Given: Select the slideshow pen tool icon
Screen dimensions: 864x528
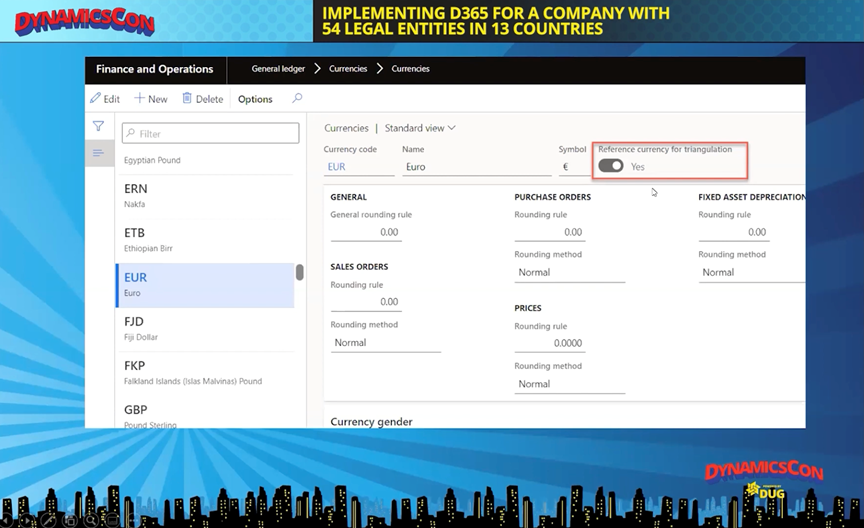Looking at the screenshot, I should [47, 520].
